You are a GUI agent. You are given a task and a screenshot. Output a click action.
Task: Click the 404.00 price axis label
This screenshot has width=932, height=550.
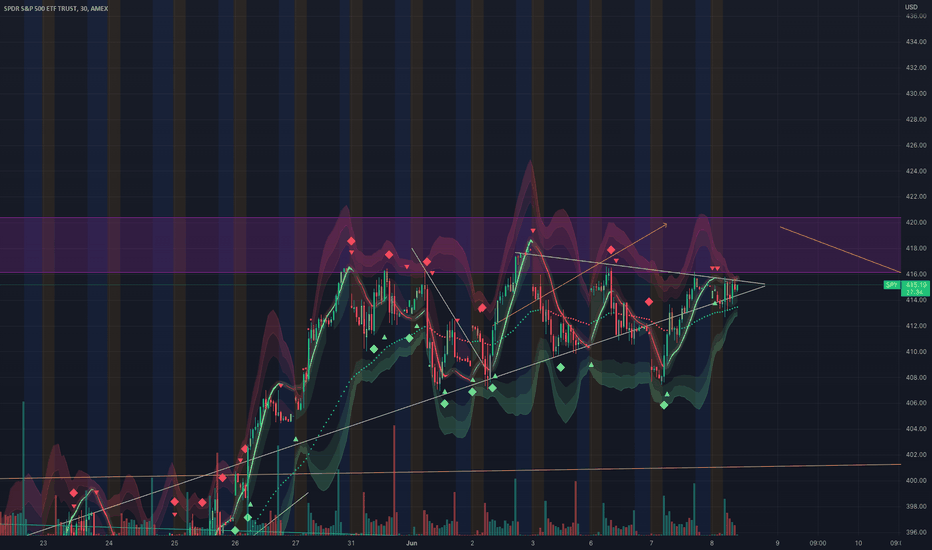click(x=916, y=429)
